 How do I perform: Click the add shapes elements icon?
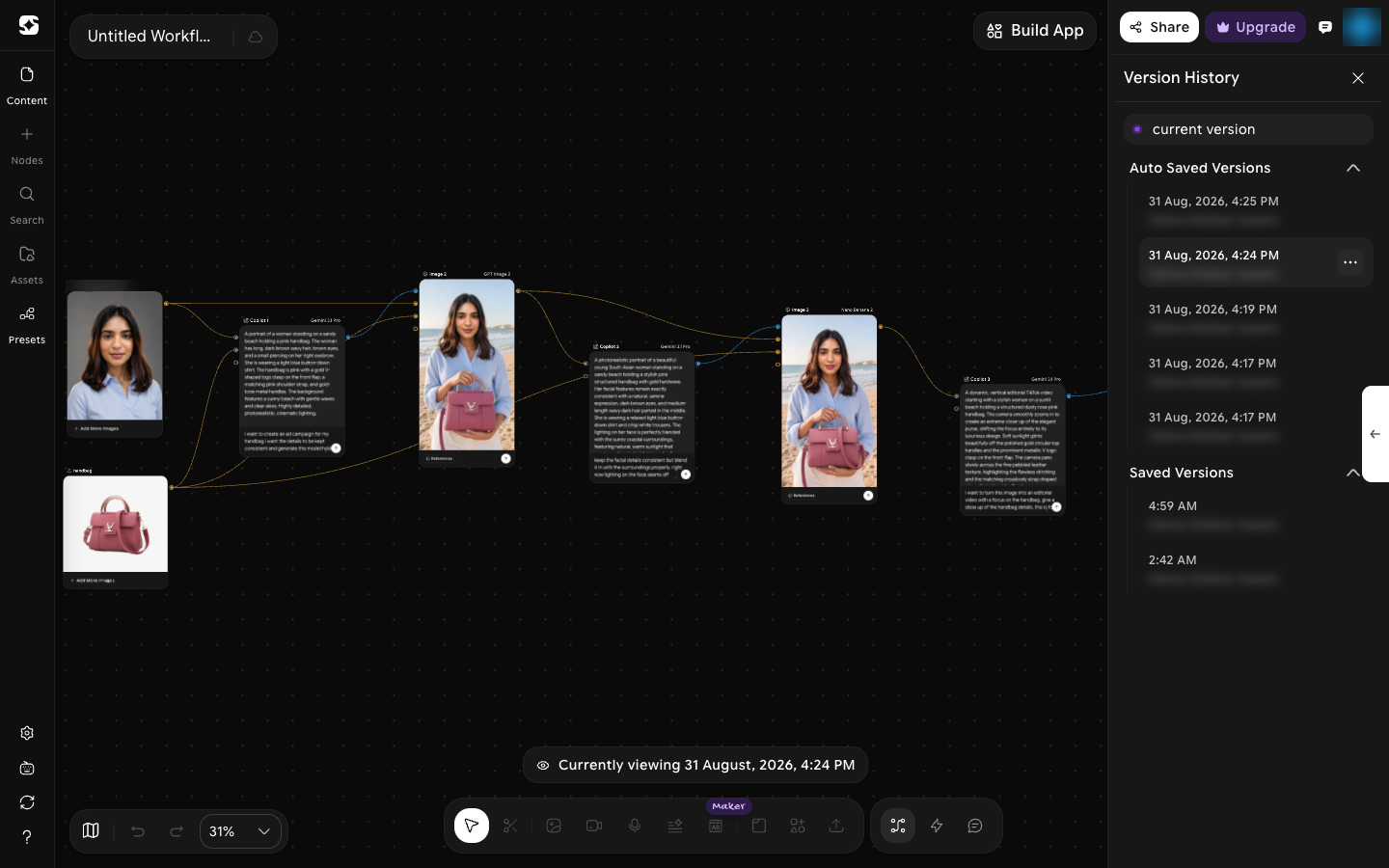tap(798, 826)
